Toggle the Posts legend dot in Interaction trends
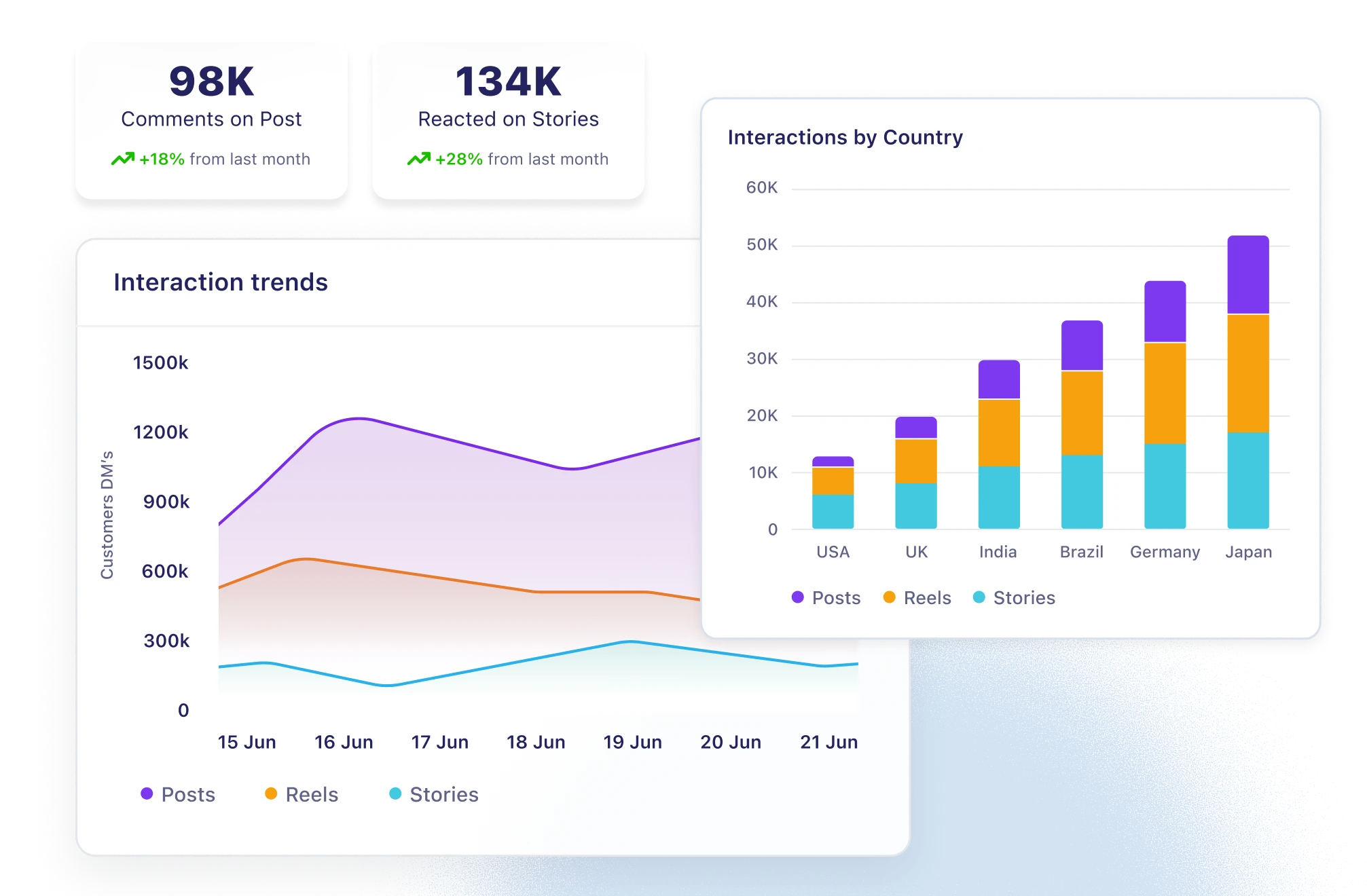This screenshot has height=896, width=1367. click(147, 794)
